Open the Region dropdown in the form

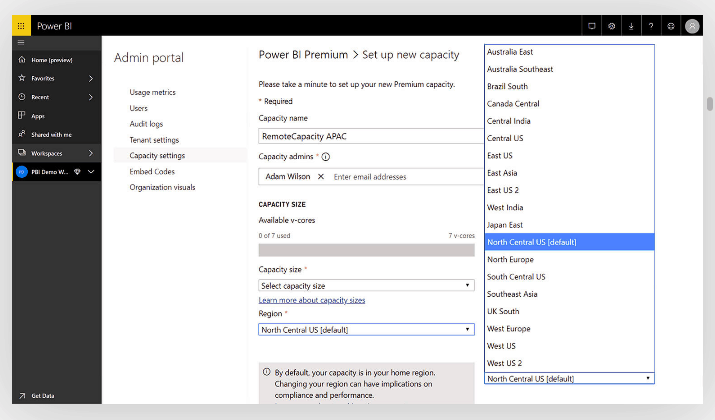tap(366, 330)
